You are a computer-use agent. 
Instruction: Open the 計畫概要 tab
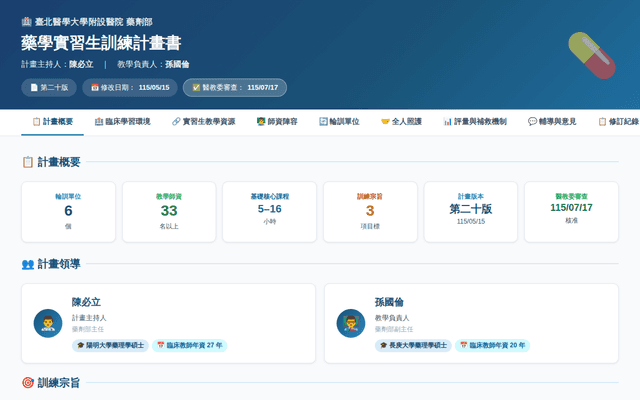click(x=53, y=122)
